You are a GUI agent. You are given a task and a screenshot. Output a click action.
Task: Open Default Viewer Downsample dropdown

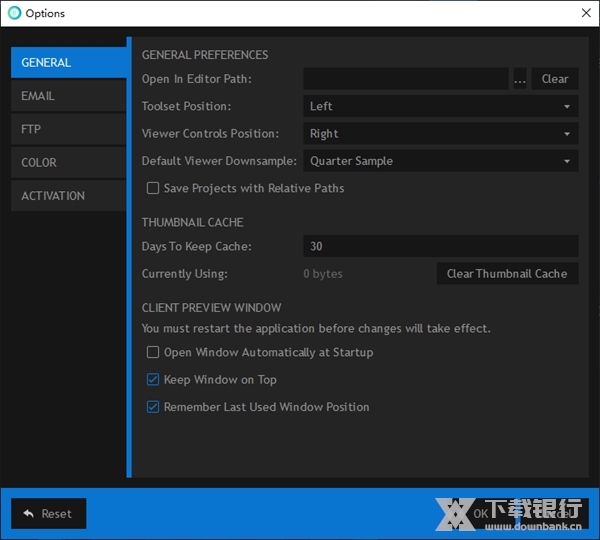pyautogui.click(x=440, y=161)
